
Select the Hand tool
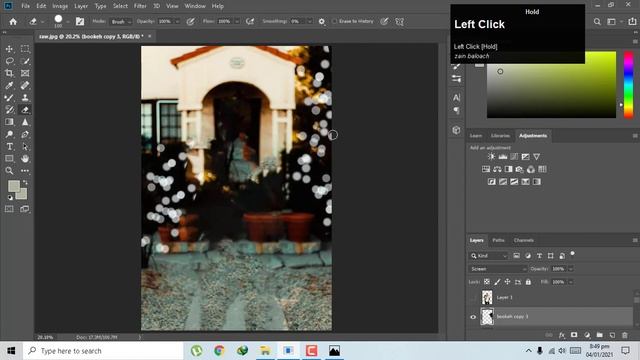(x=25, y=159)
